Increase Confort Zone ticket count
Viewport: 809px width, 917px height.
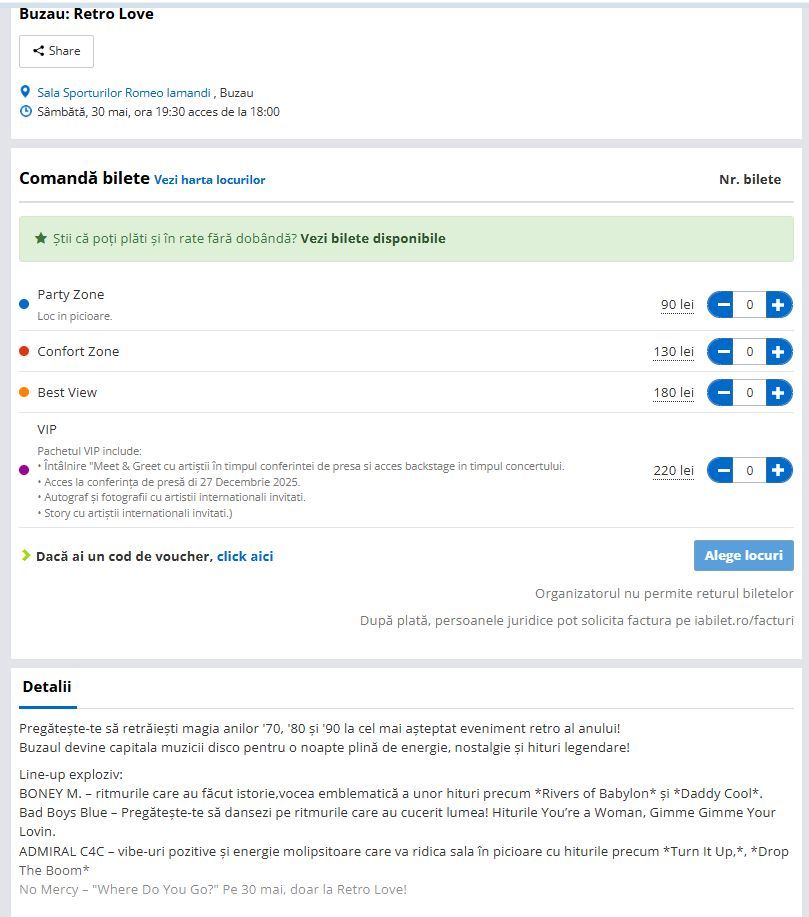pyautogui.click(x=778, y=352)
